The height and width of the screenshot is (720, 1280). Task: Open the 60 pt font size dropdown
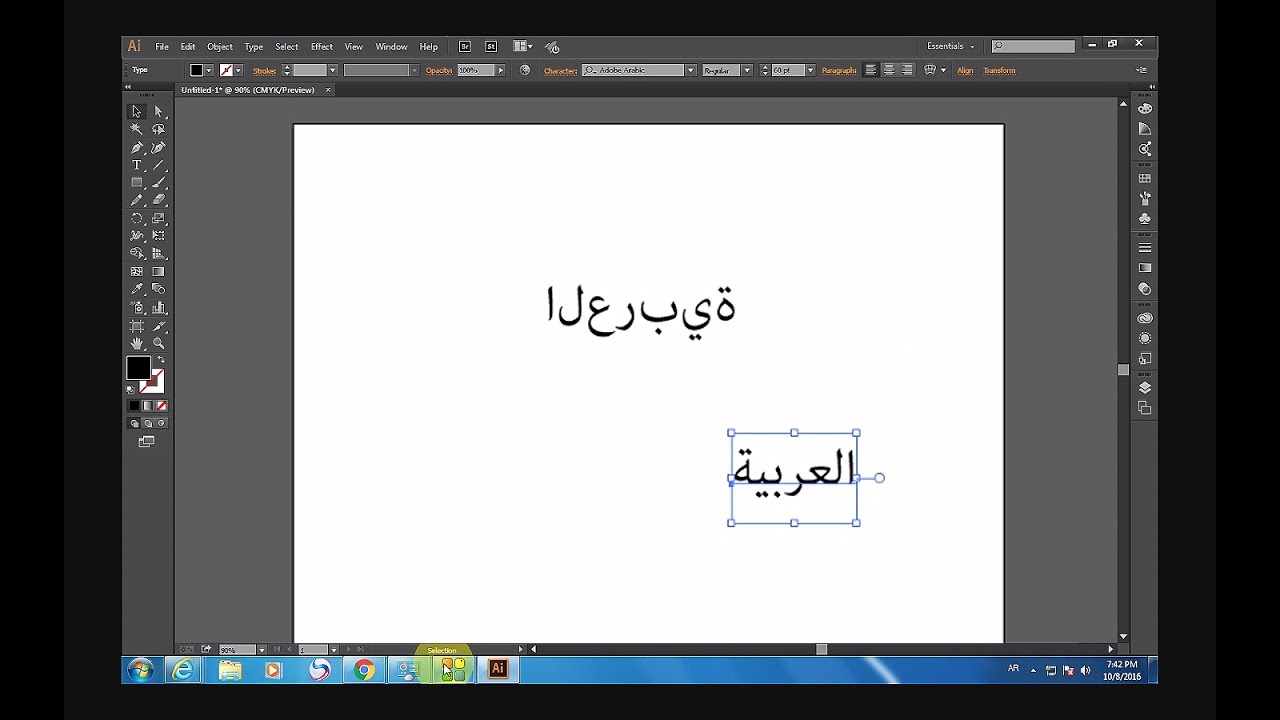click(x=810, y=70)
